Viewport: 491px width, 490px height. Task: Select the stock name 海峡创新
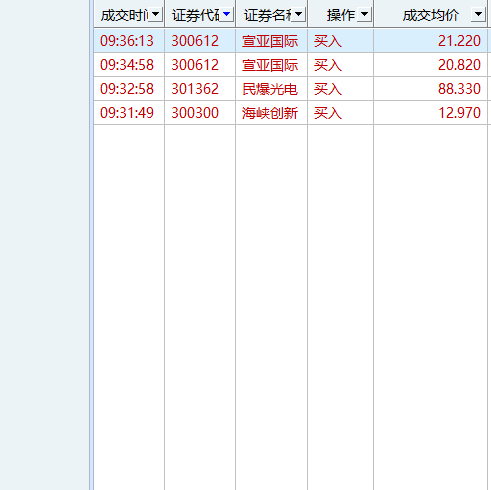pos(270,113)
